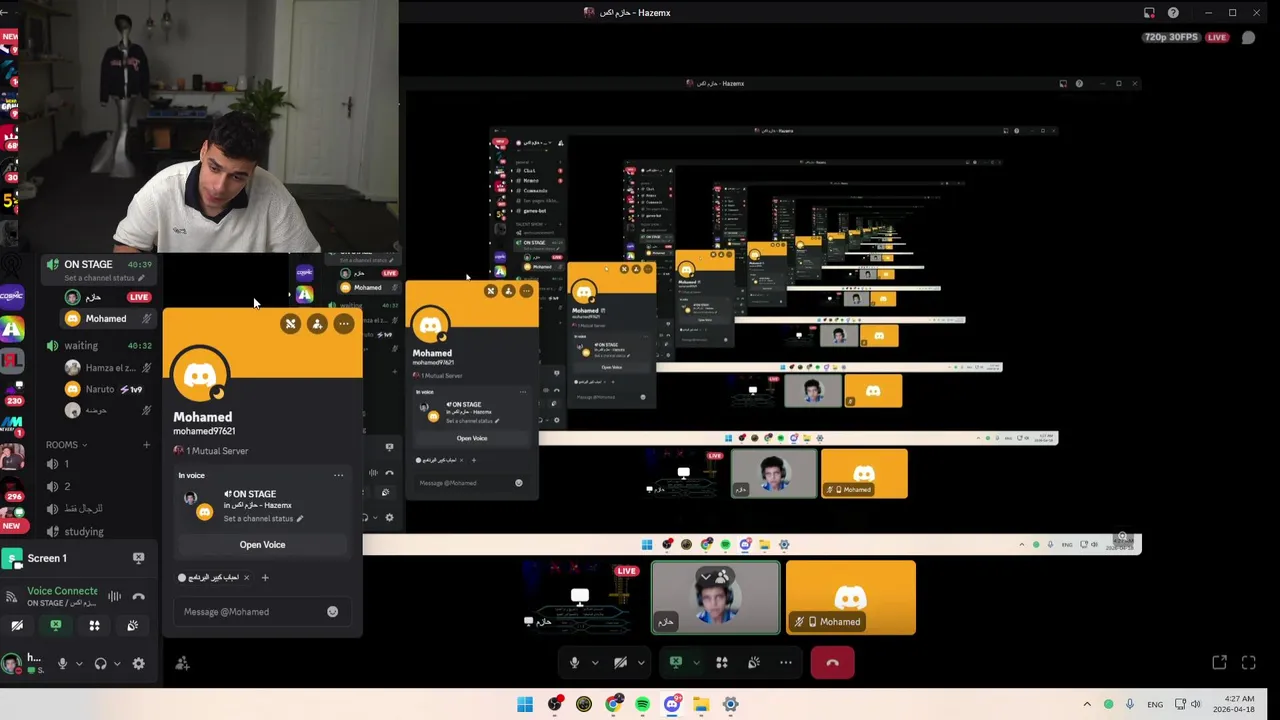Toggle sidebar camera button
1280x720 pixels.
17,625
